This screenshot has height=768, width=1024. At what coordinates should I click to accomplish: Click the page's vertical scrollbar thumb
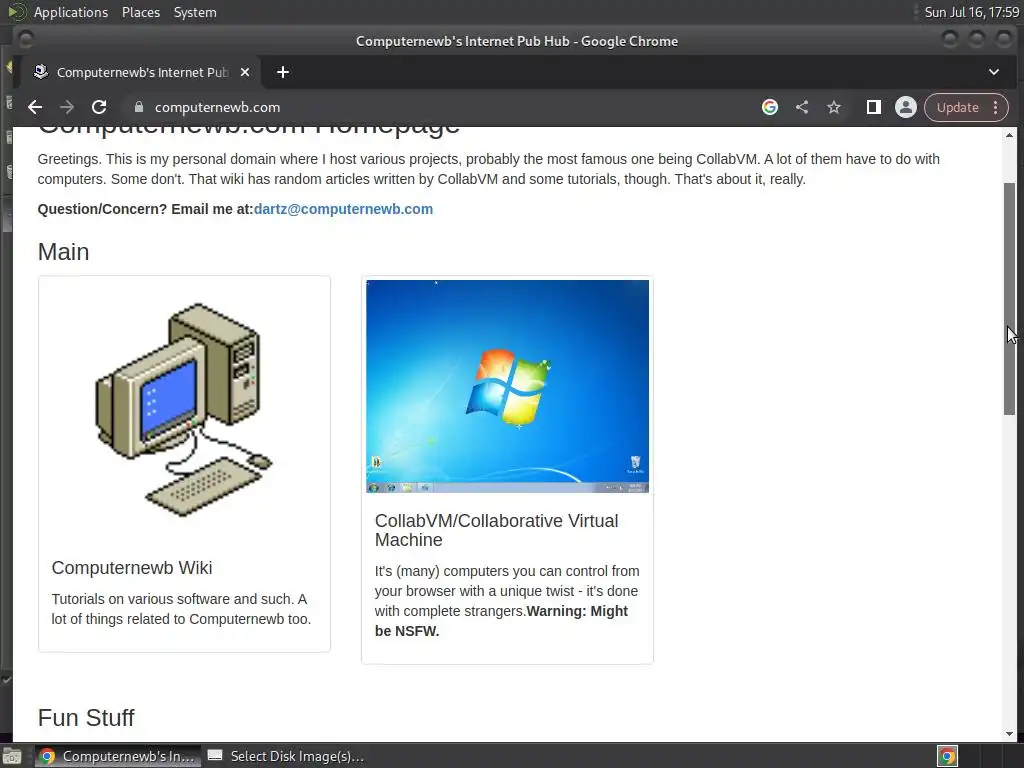(1010, 298)
